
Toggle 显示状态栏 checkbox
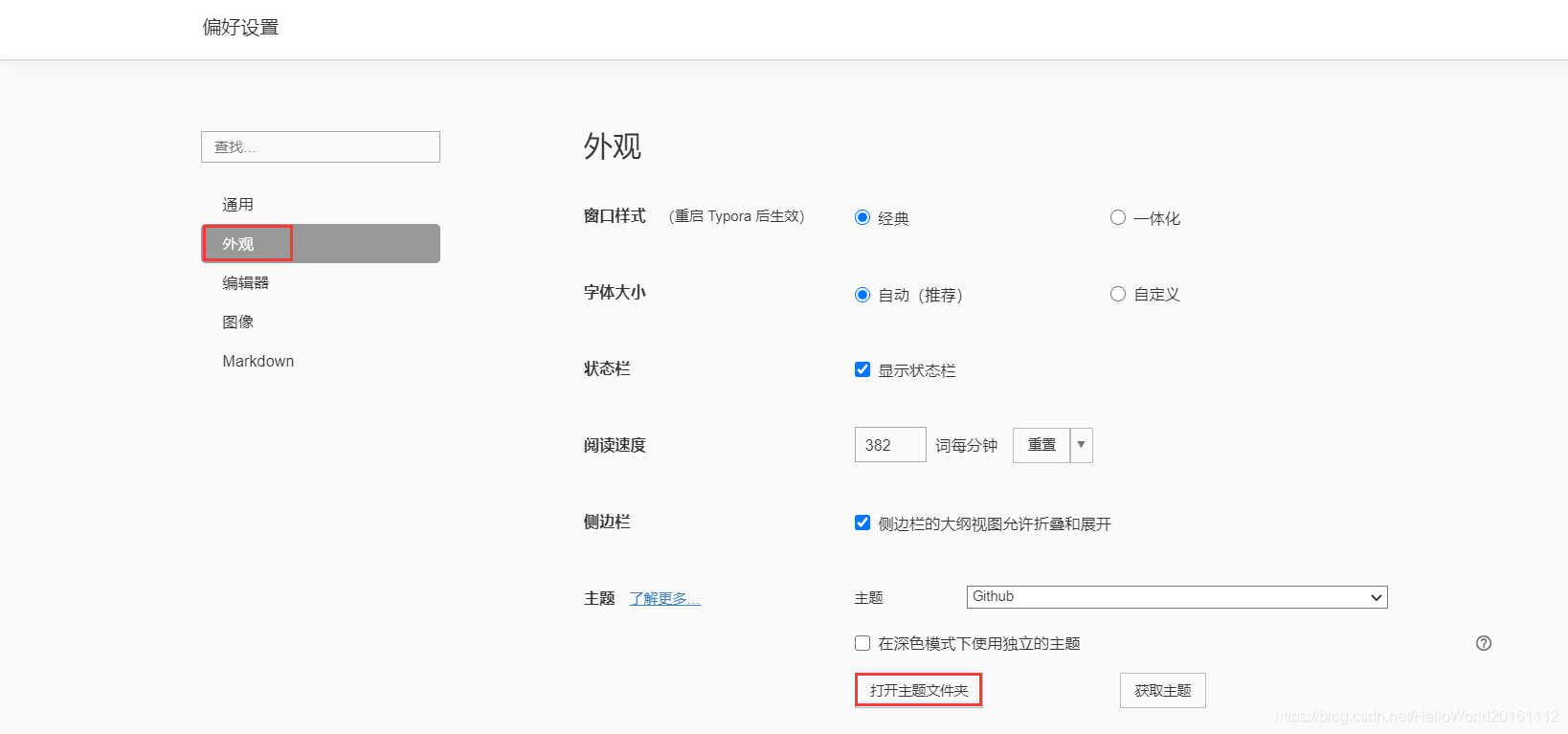point(862,369)
